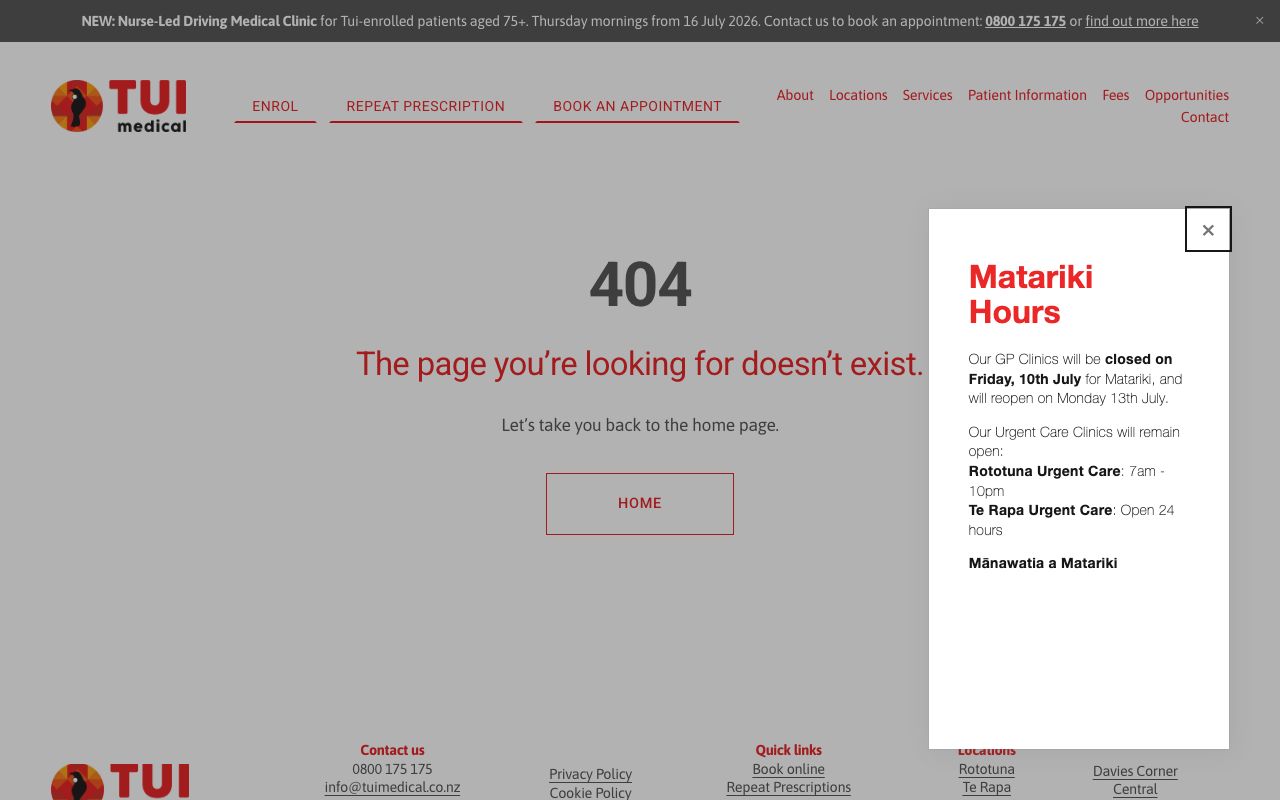Screen dimensions: 1280x800
Task: Open the Opportunities menu item
Action: [x=1187, y=95]
